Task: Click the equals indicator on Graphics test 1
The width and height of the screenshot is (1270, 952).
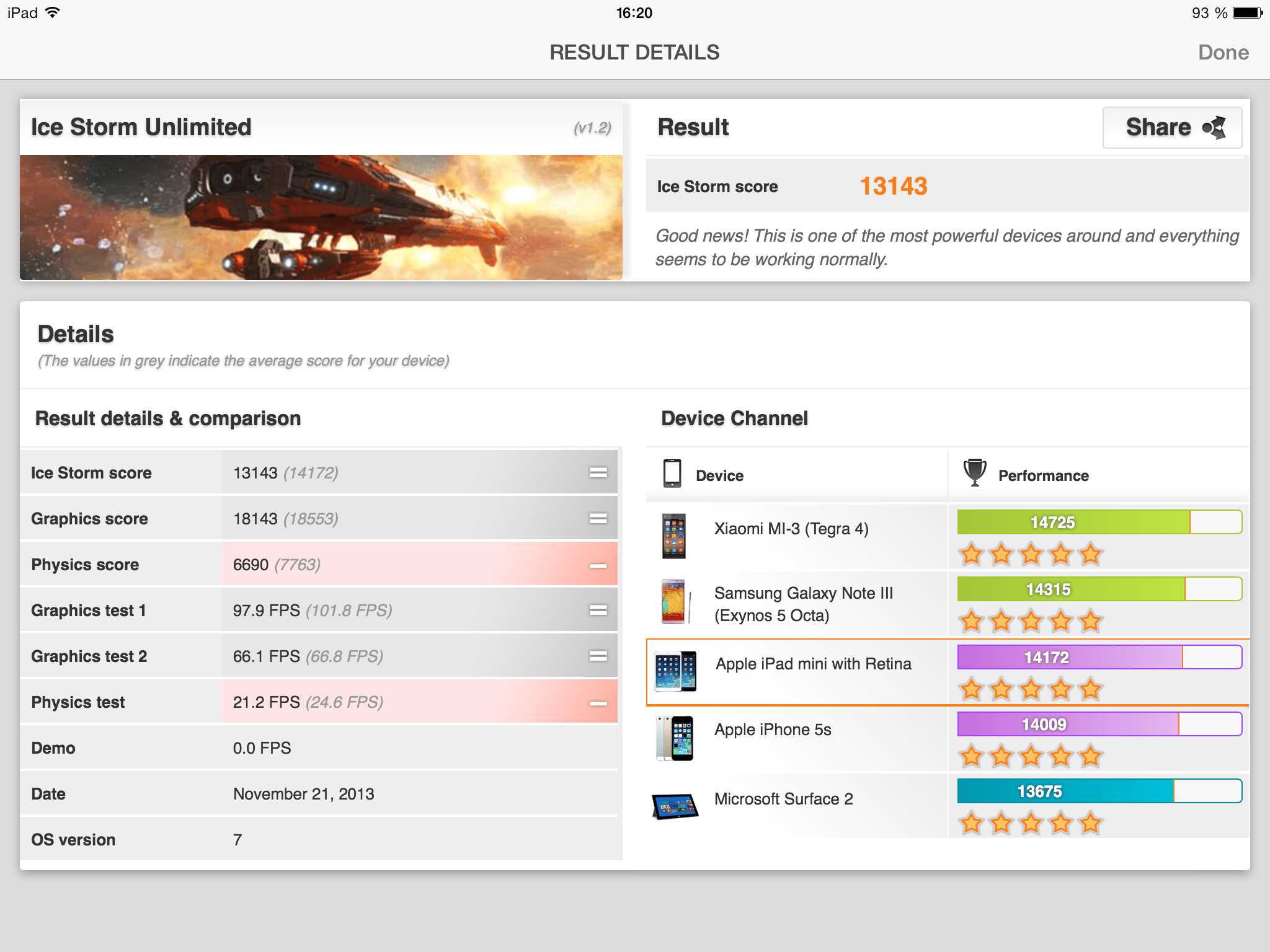Action: (x=598, y=610)
